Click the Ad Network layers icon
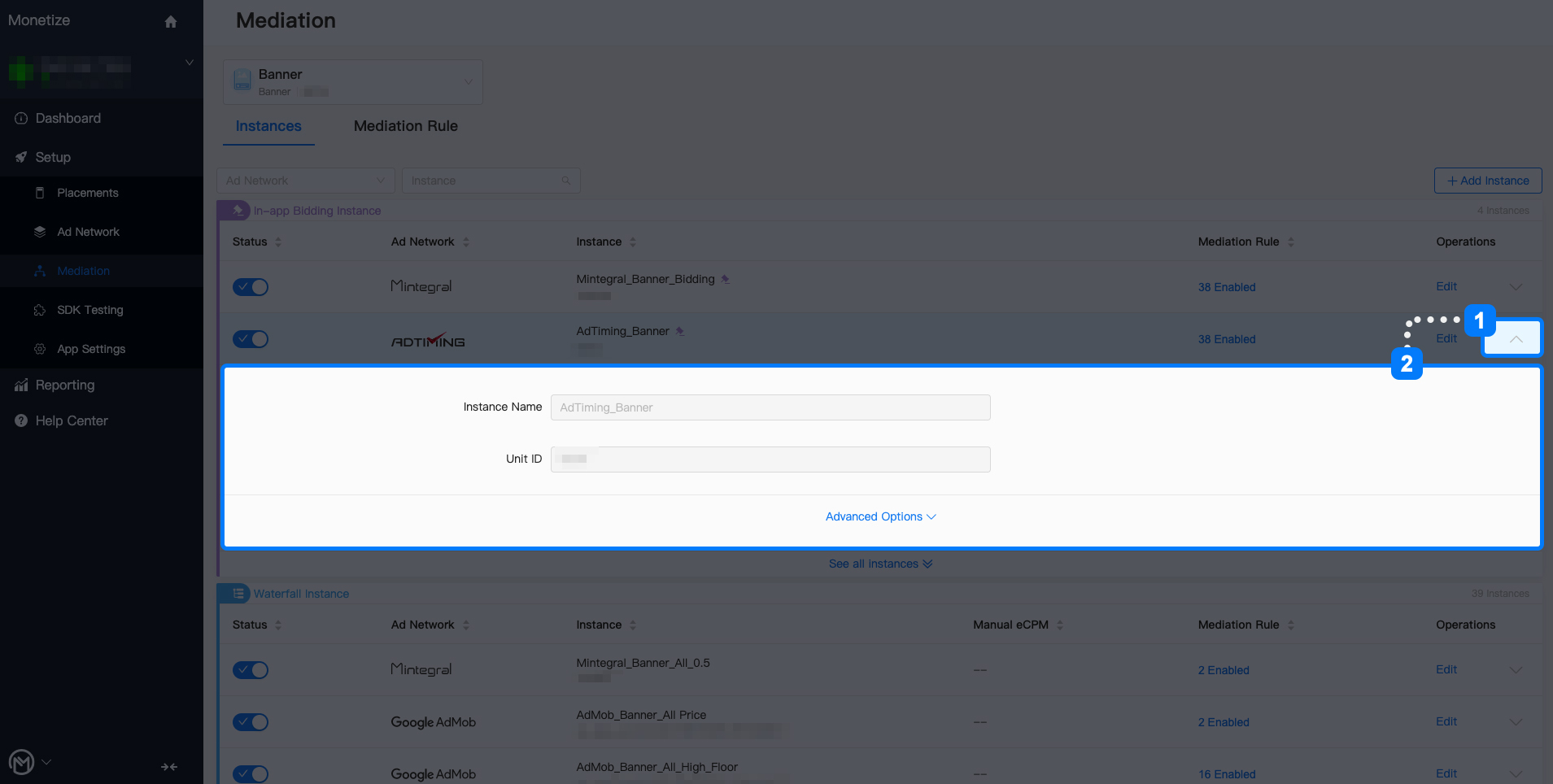The height and width of the screenshot is (784, 1553). (40, 232)
